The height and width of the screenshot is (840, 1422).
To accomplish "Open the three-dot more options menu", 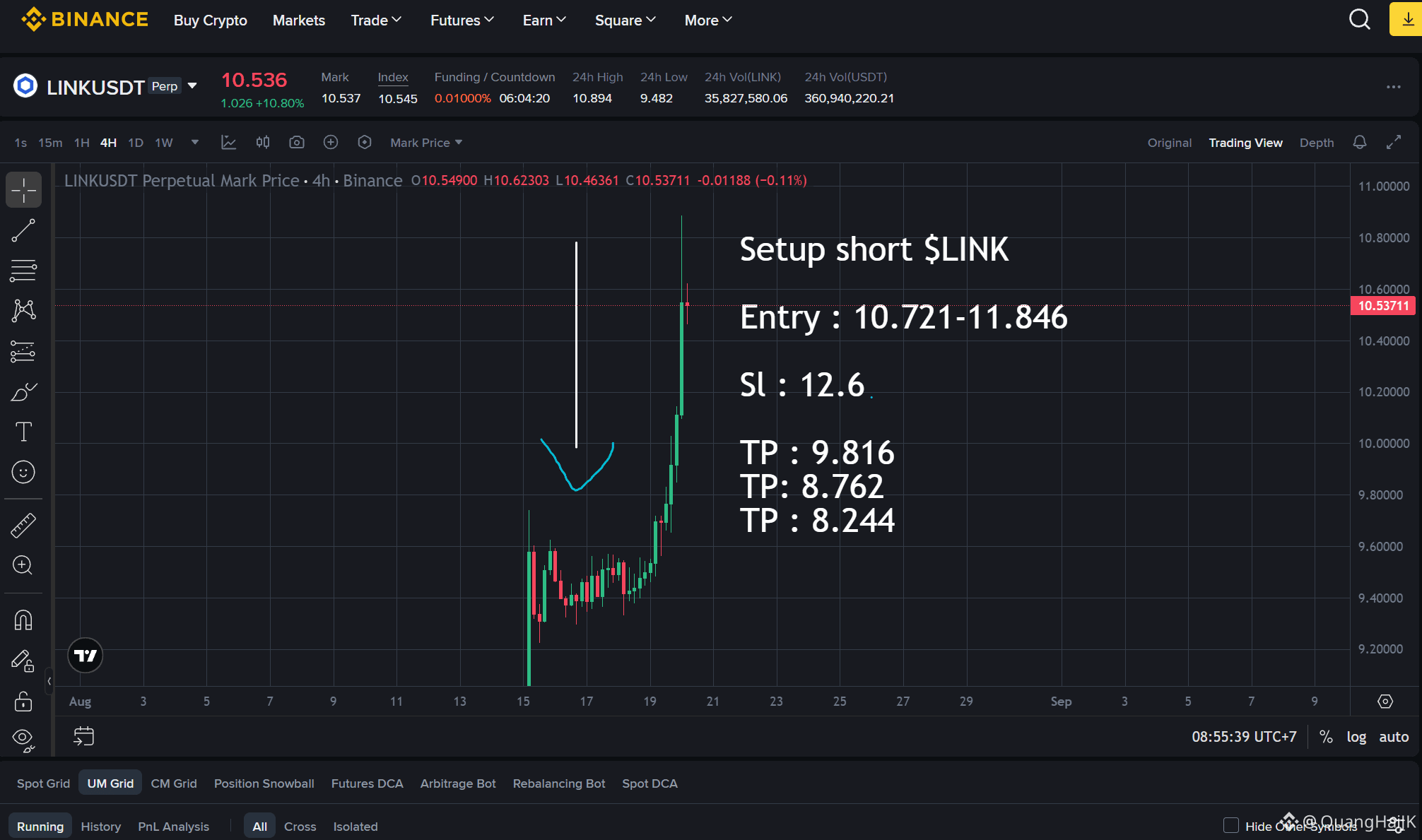I will click(x=1394, y=87).
